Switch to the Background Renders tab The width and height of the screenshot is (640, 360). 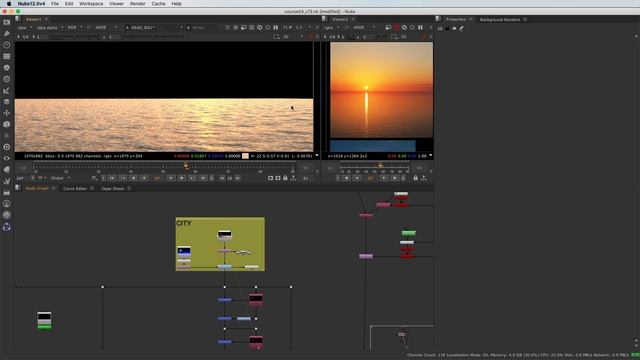[500, 20]
